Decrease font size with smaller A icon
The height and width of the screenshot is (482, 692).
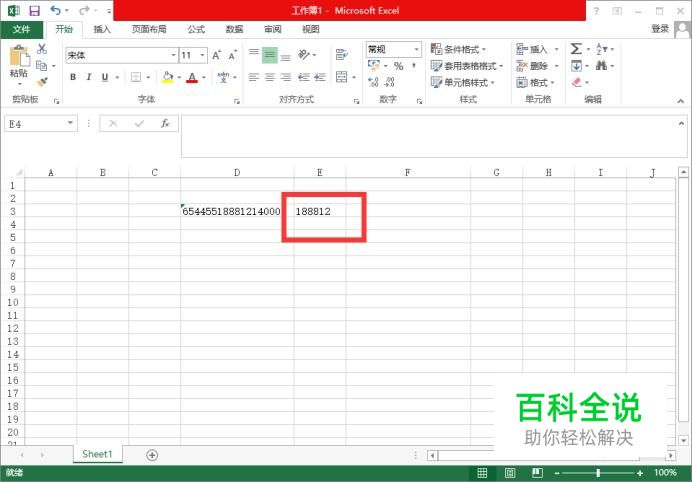pos(232,55)
